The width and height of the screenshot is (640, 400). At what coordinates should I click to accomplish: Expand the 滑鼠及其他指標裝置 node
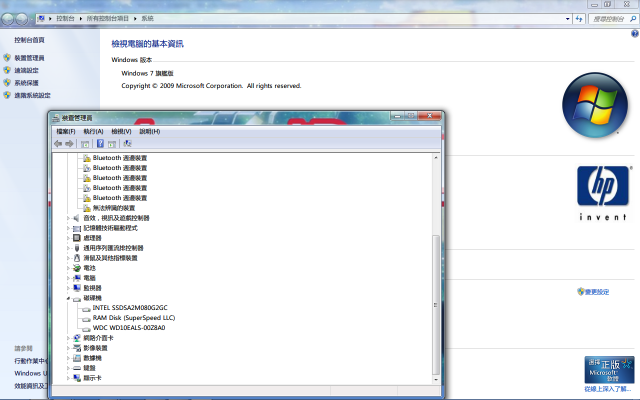pos(68,258)
